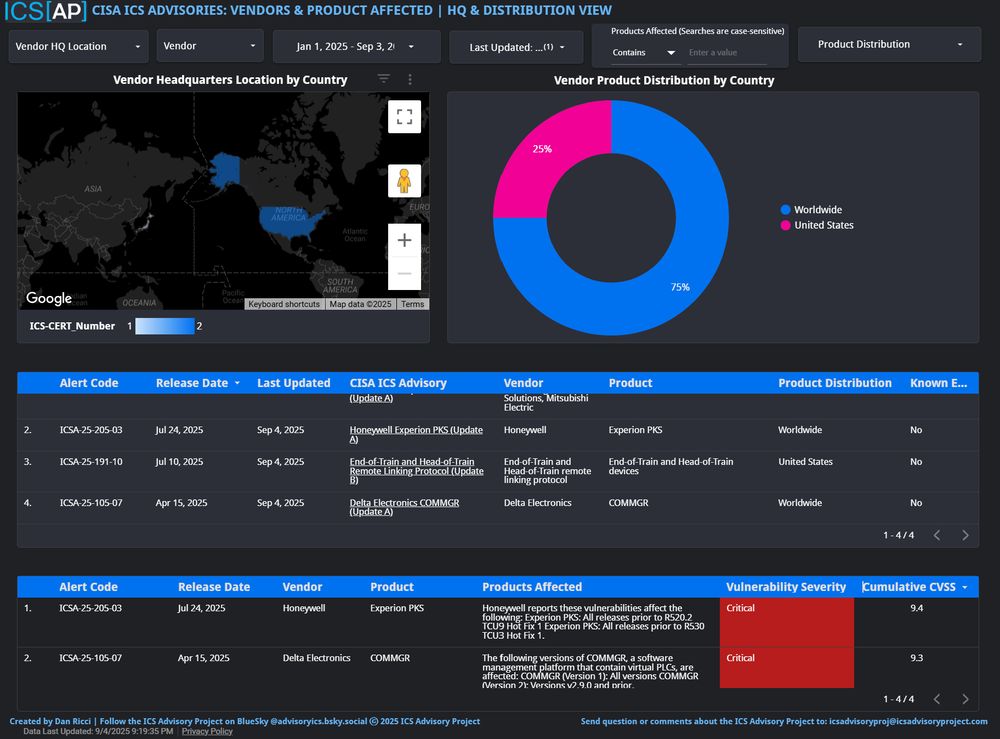The width and height of the screenshot is (1000, 739).
Task: Click the ICS-CERT_Number gradient legend bar
Action: [165, 326]
